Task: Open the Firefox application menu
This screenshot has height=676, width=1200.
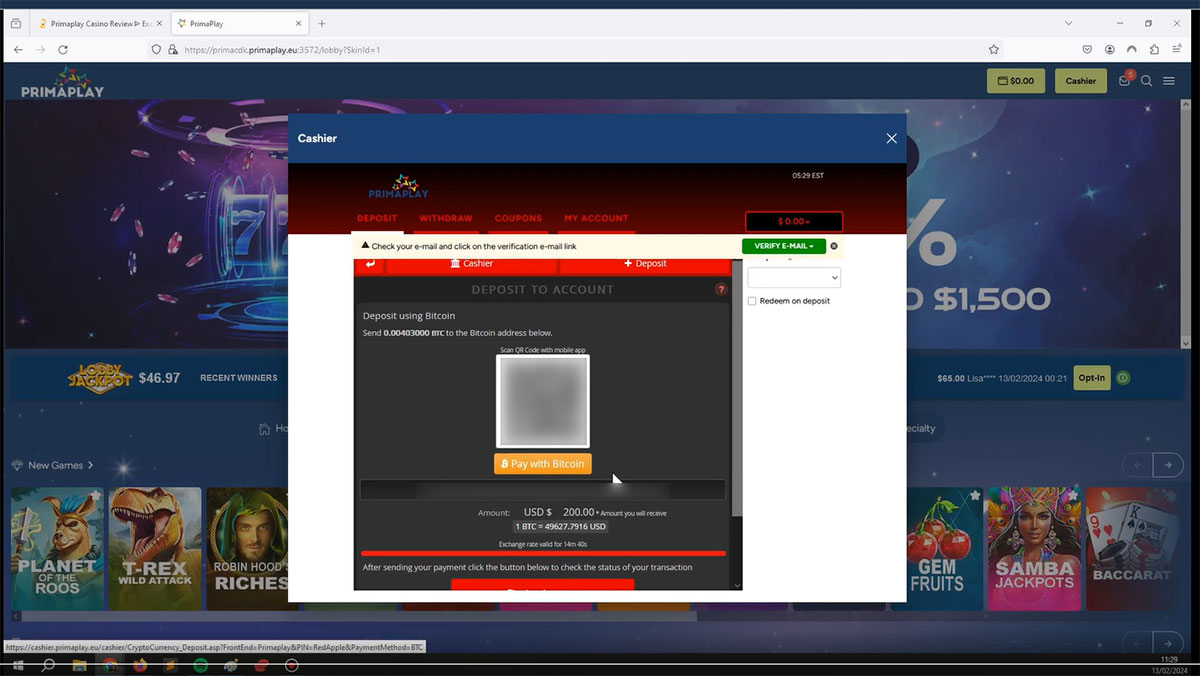Action: [1177, 49]
